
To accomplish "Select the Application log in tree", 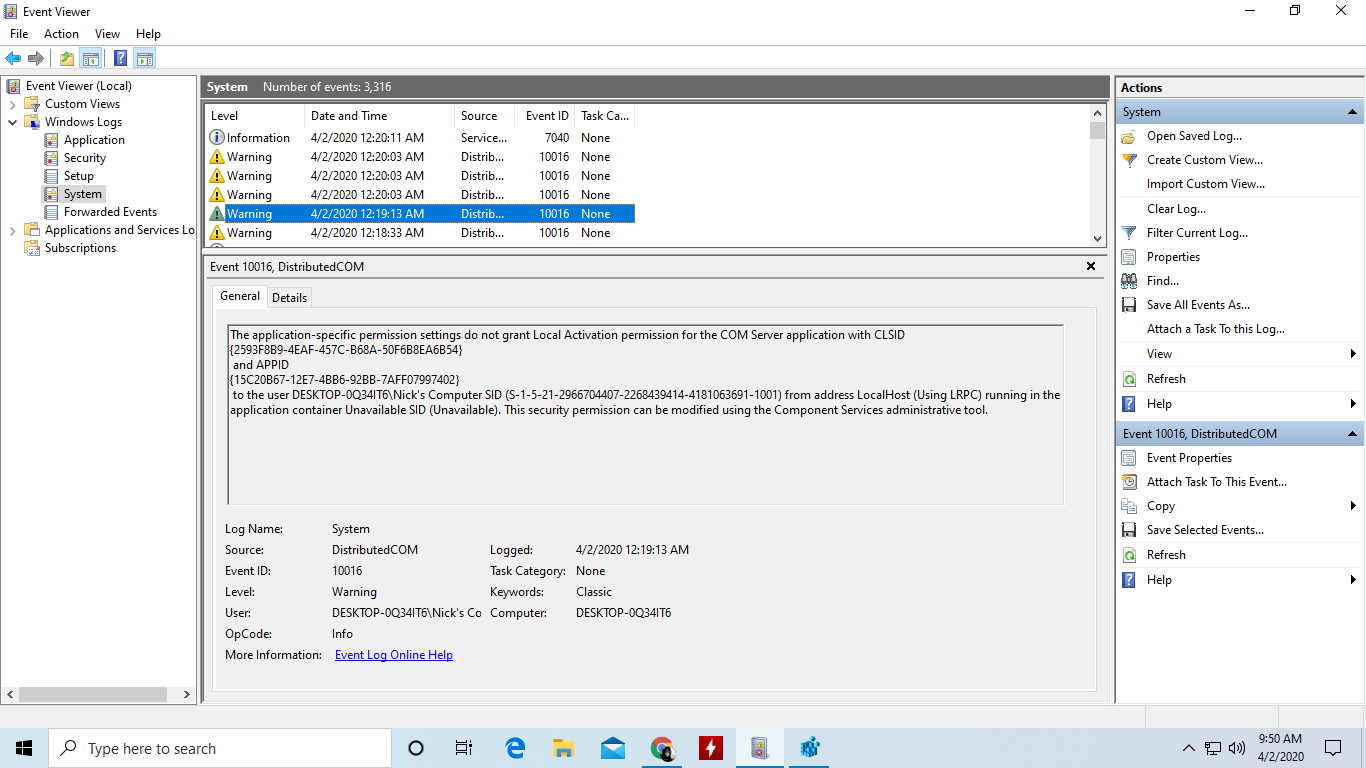I will point(94,140).
